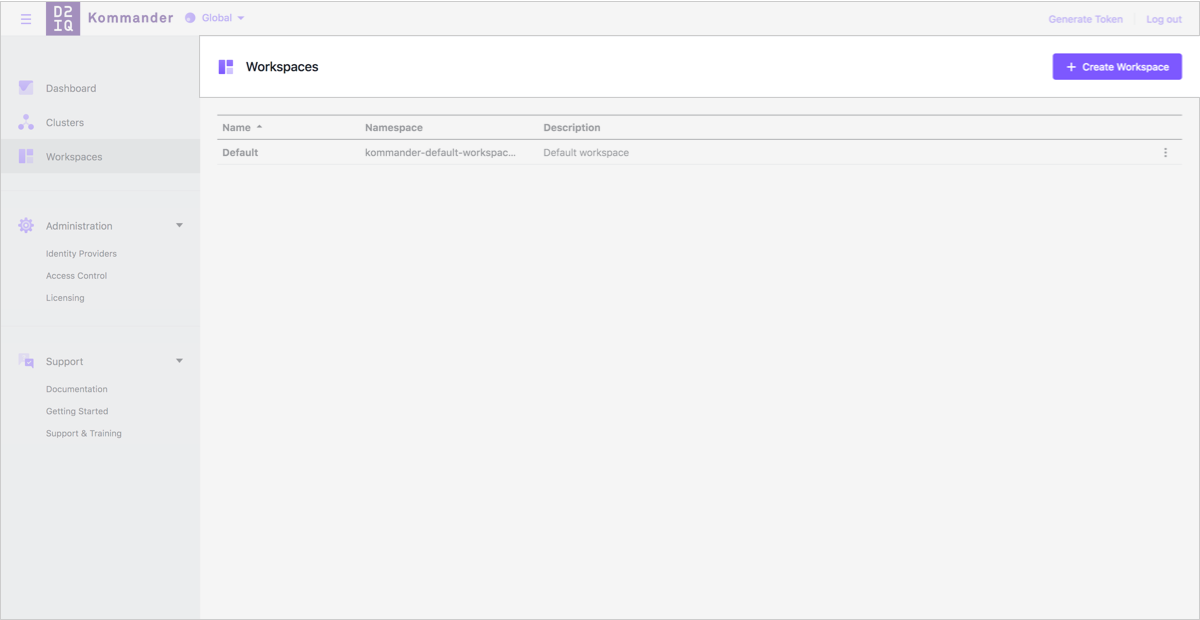This screenshot has height=620, width=1200.
Task: Open Licensing
Action: [65, 298]
